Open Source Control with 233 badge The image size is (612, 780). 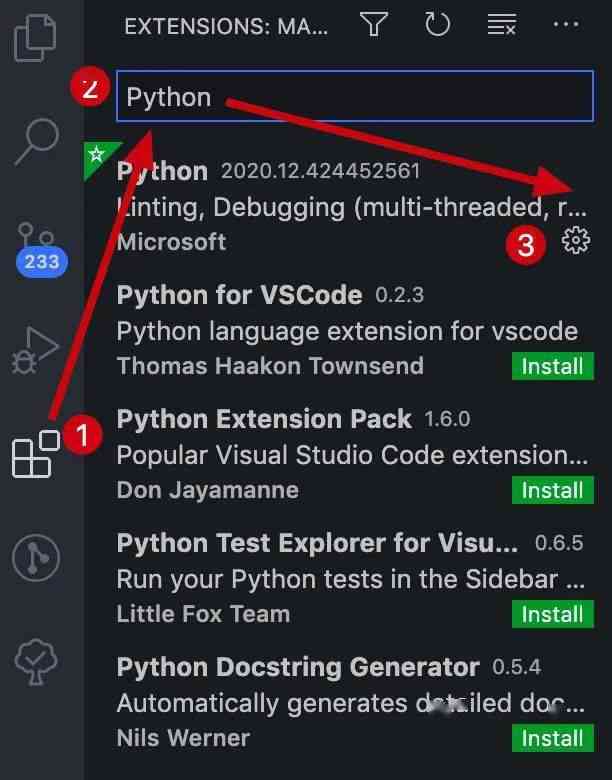coord(40,249)
